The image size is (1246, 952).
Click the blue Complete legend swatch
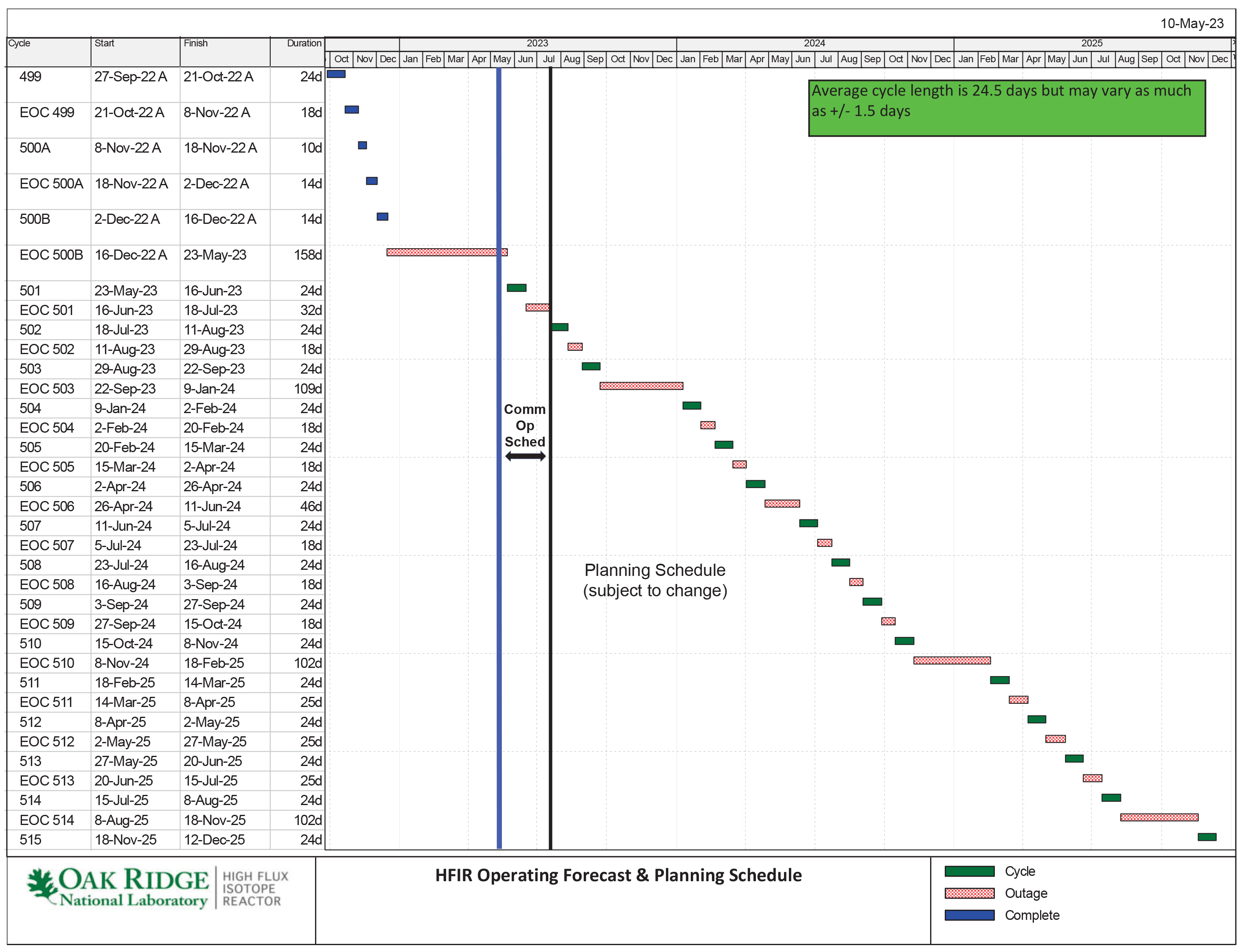click(x=970, y=916)
